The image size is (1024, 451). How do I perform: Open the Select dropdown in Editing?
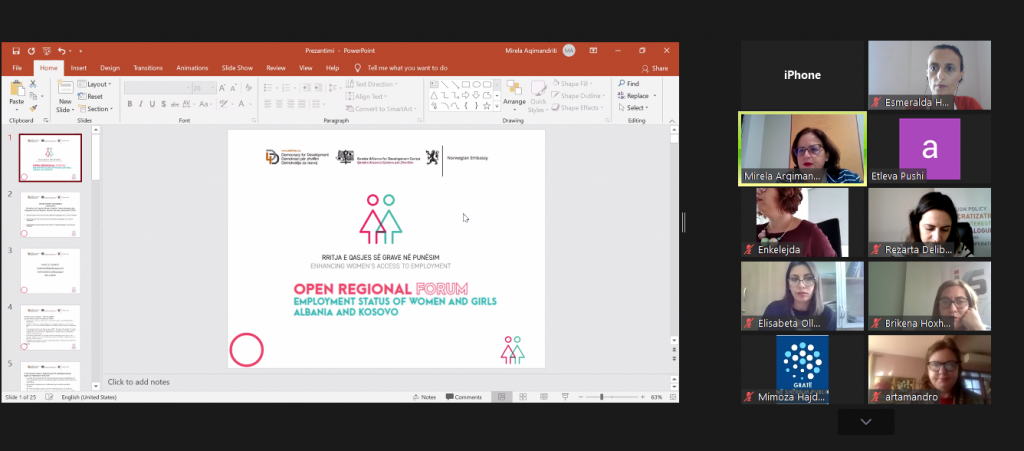[x=633, y=108]
